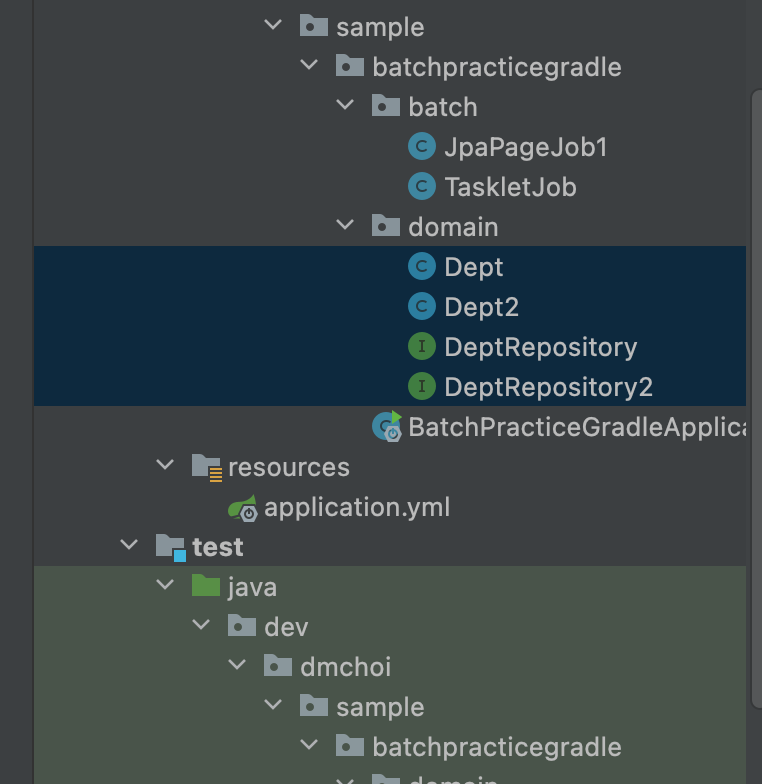The image size is (762, 784).
Task: Click the Dept class icon
Action: [x=422, y=267]
